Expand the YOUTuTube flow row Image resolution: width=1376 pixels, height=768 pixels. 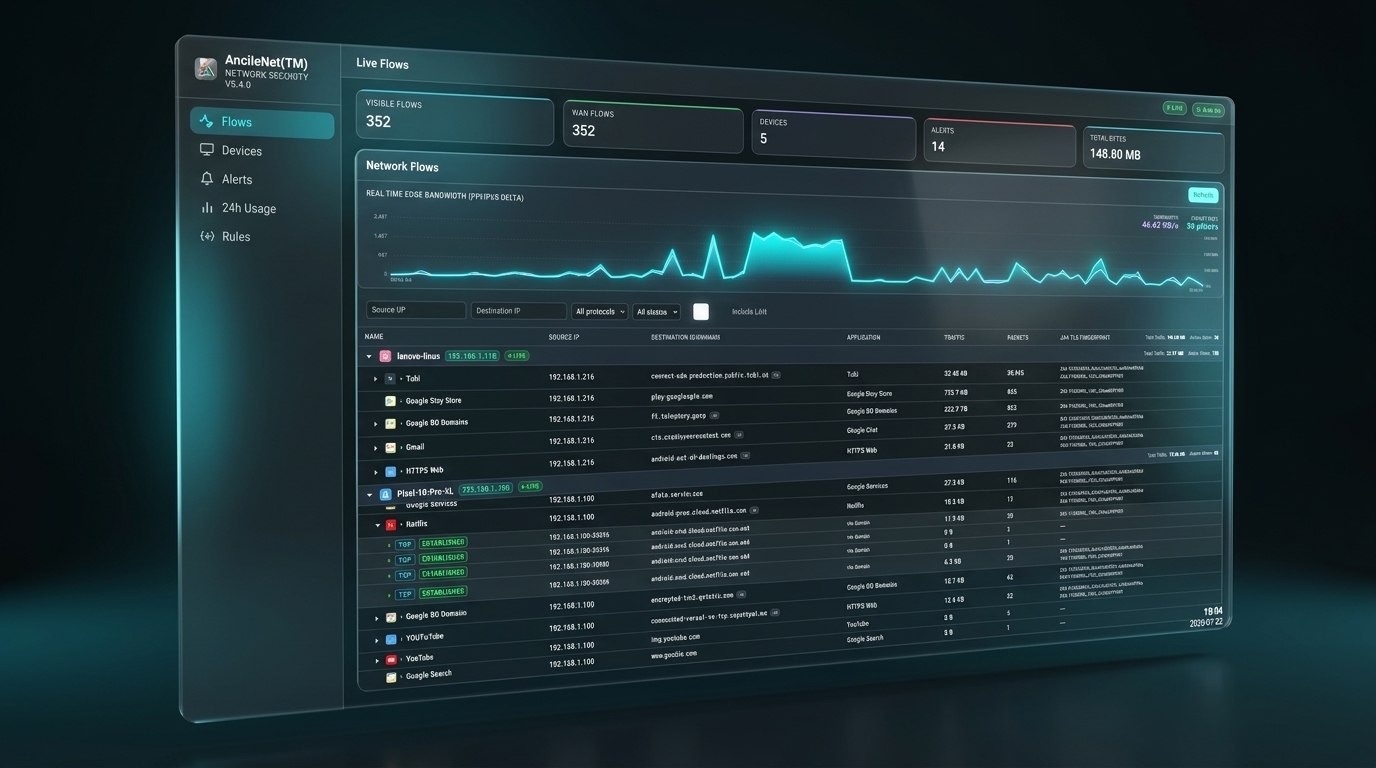(x=377, y=640)
